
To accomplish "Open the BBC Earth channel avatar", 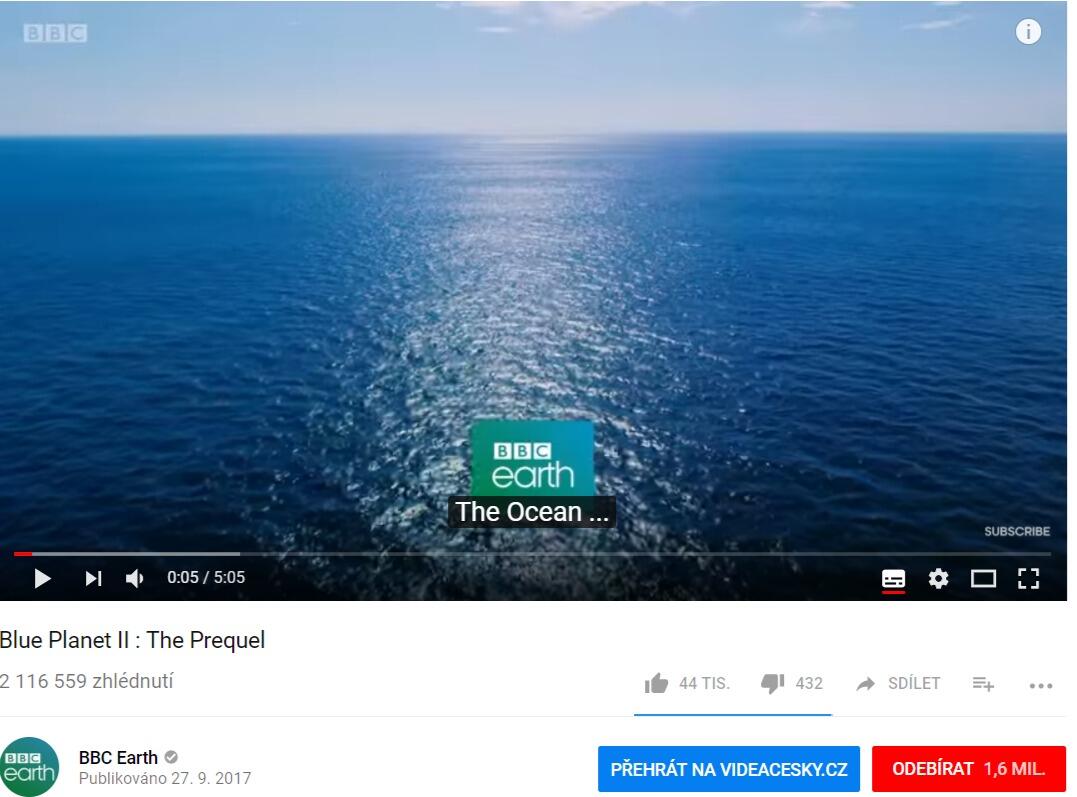I will (x=30, y=767).
